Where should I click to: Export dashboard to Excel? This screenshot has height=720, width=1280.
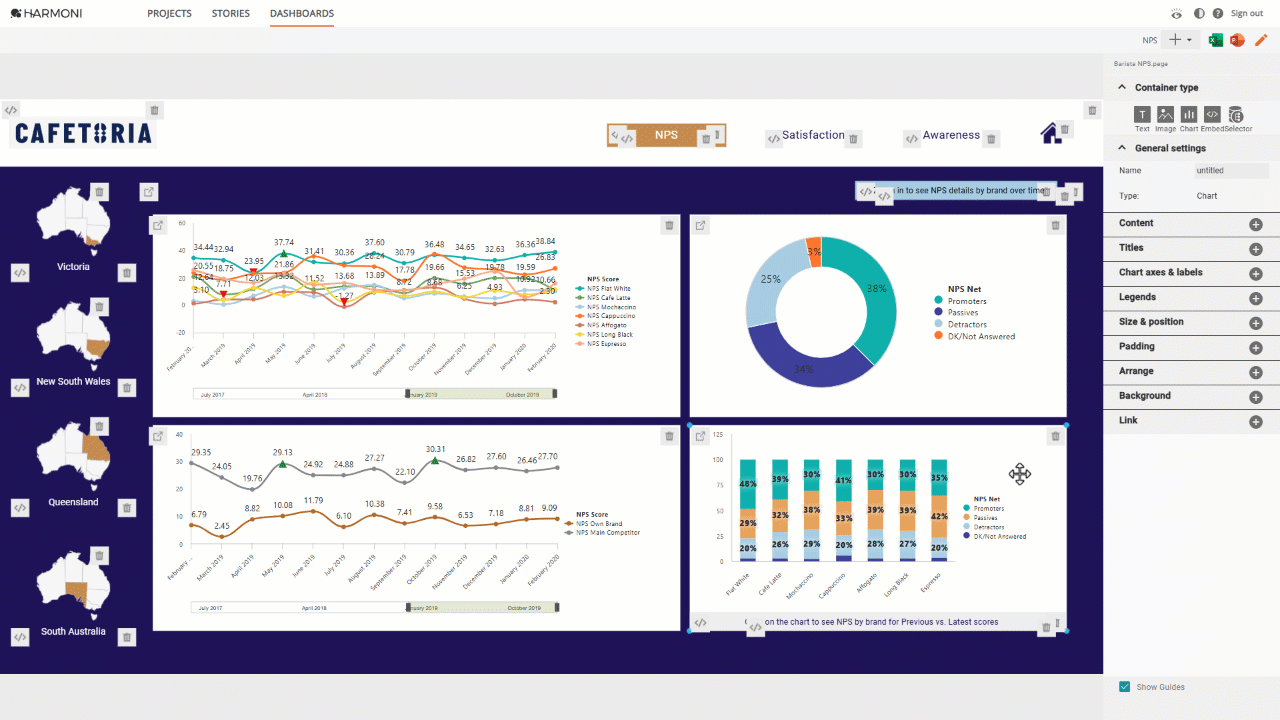click(1216, 40)
